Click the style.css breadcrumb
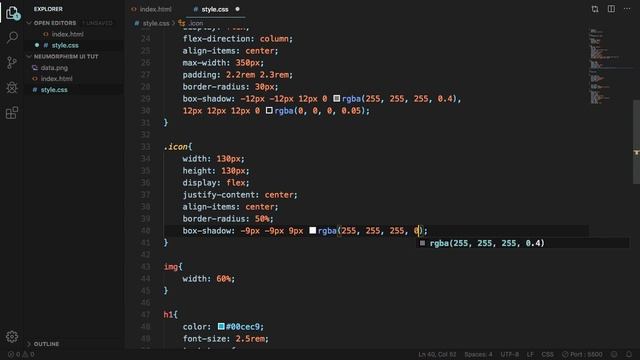Screen dimensions: 640x360 pyautogui.click(x=156, y=23)
